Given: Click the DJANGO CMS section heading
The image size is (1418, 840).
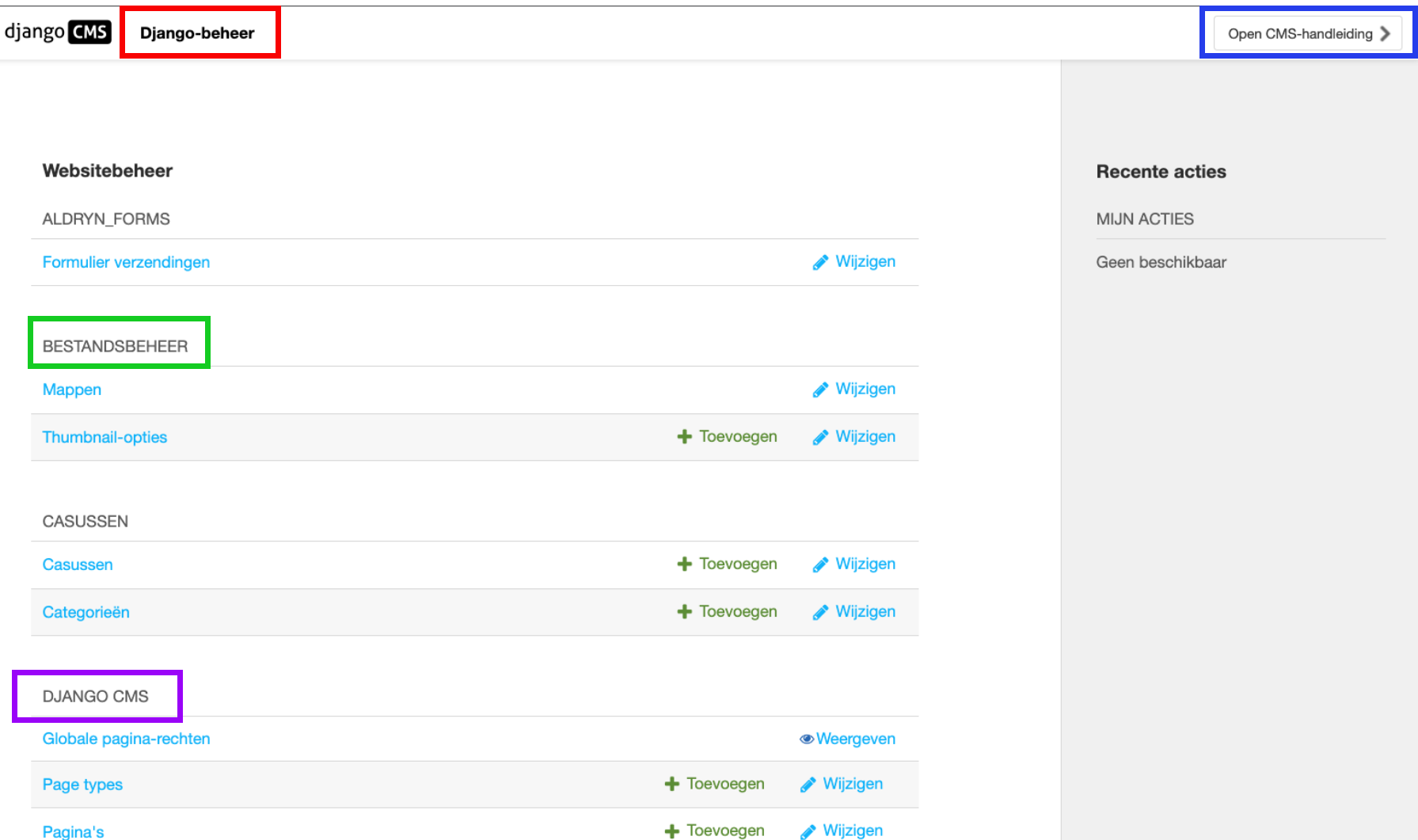Looking at the screenshot, I should pos(96,697).
